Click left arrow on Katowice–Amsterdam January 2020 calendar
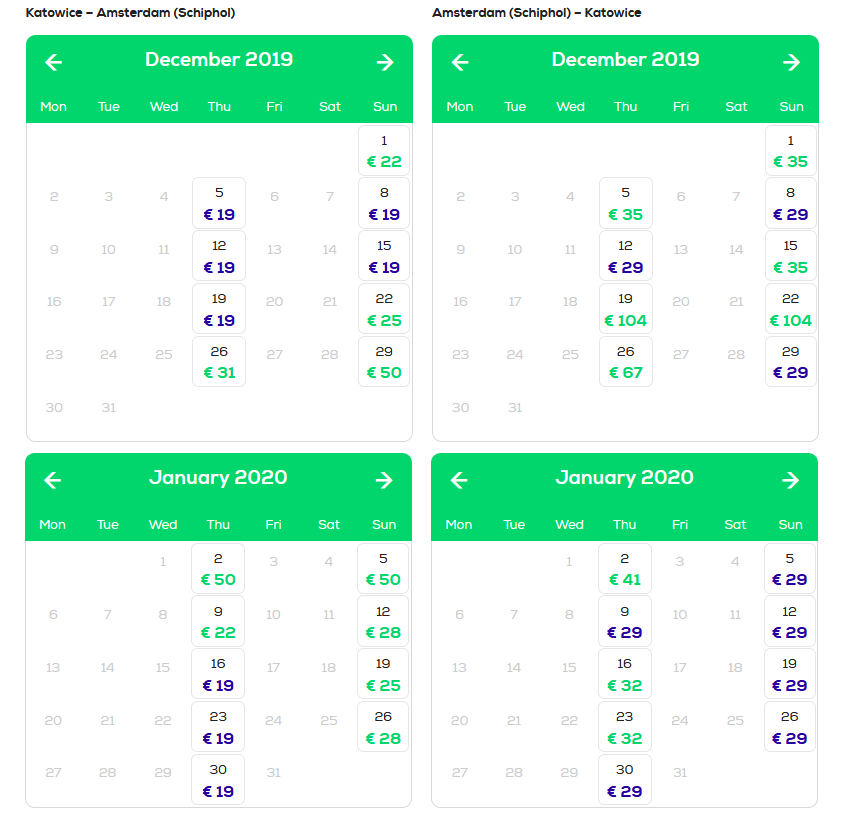844x818 pixels. pos(52,480)
